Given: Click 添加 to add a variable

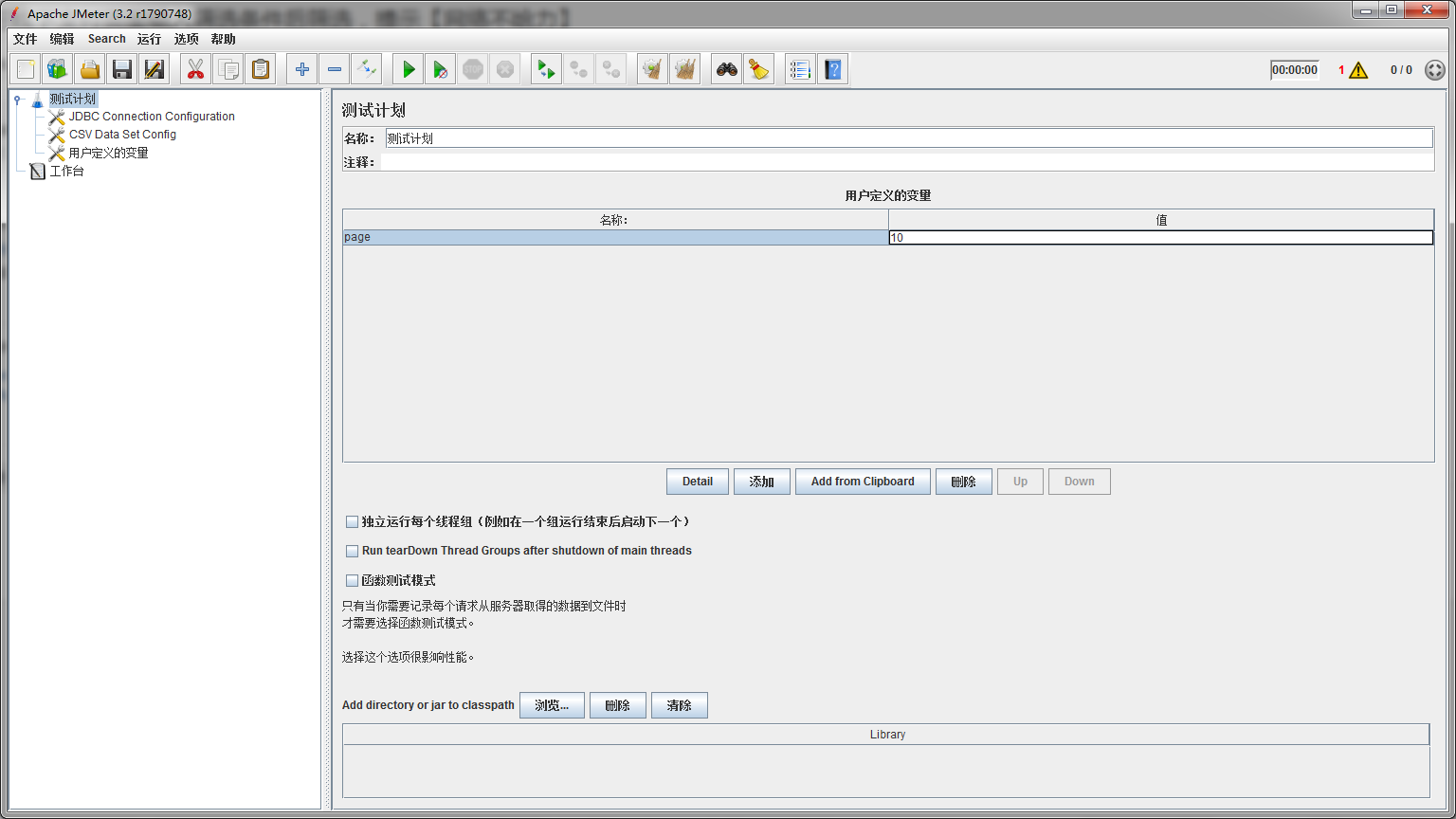Looking at the screenshot, I should 762,482.
